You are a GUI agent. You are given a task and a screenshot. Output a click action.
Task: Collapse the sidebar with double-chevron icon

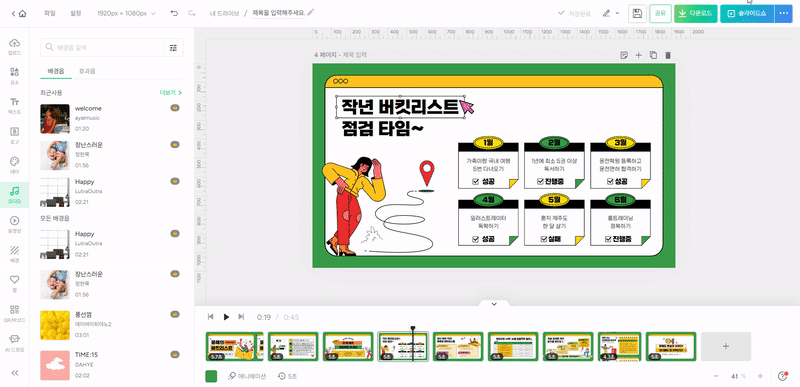coord(15,373)
